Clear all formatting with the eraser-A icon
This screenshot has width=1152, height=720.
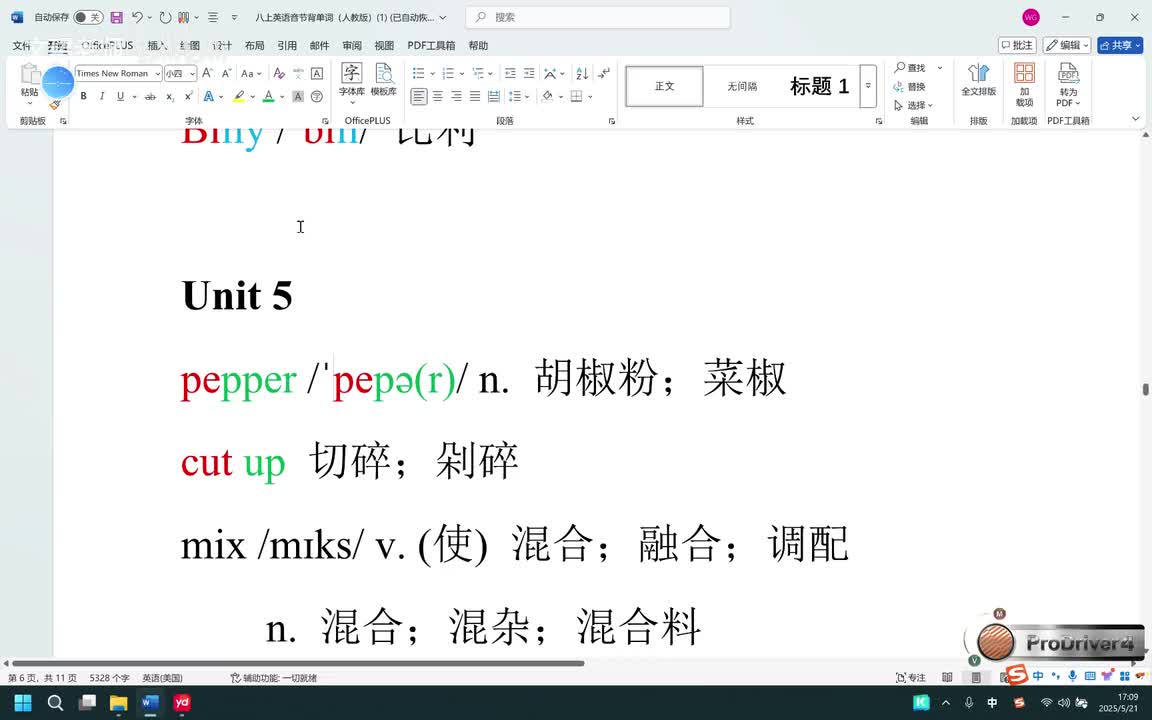(278, 73)
